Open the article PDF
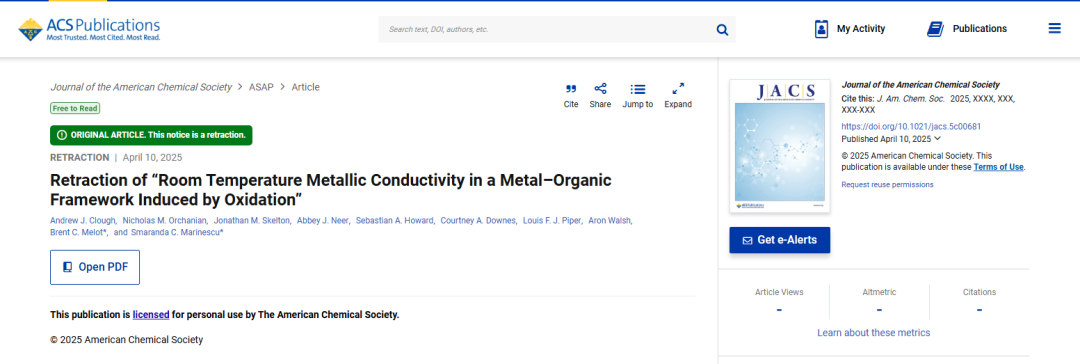The width and height of the screenshot is (1080, 364). tap(95, 267)
